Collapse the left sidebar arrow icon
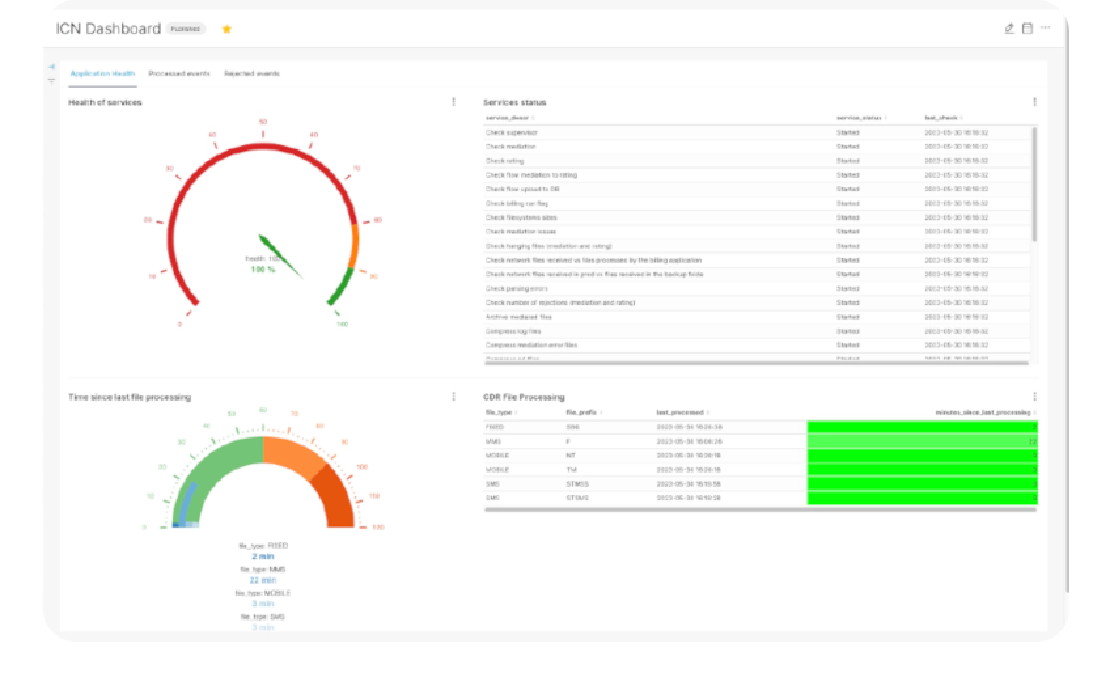This screenshot has width=1110, height=694. coord(51,67)
